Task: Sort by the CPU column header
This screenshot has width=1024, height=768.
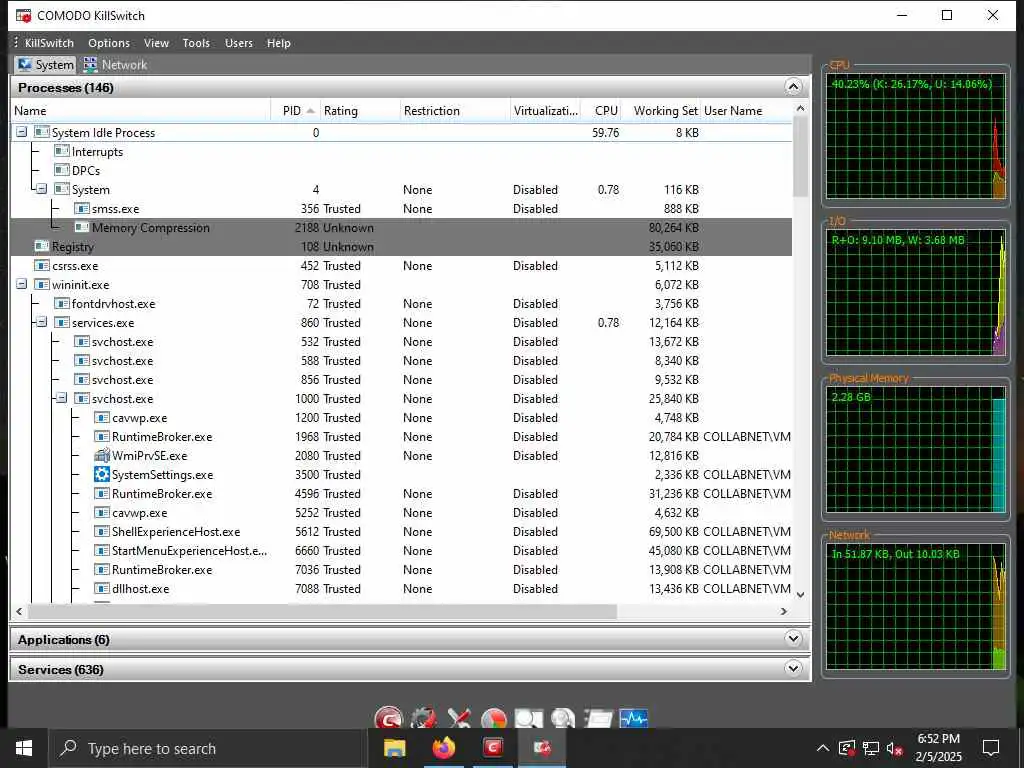Action: [601, 110]
